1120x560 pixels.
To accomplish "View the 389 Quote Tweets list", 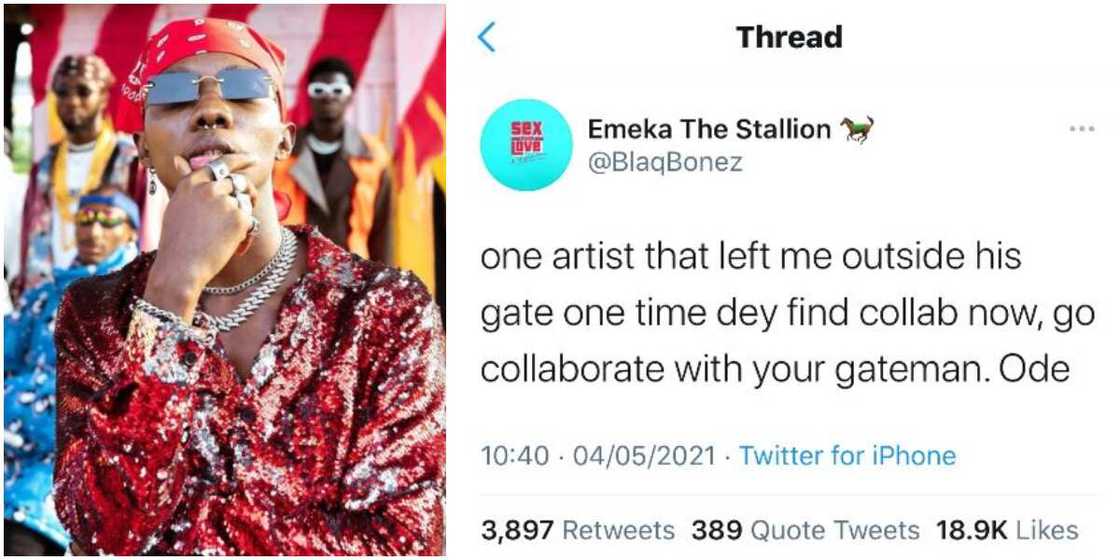I will [x=804, y=529].
